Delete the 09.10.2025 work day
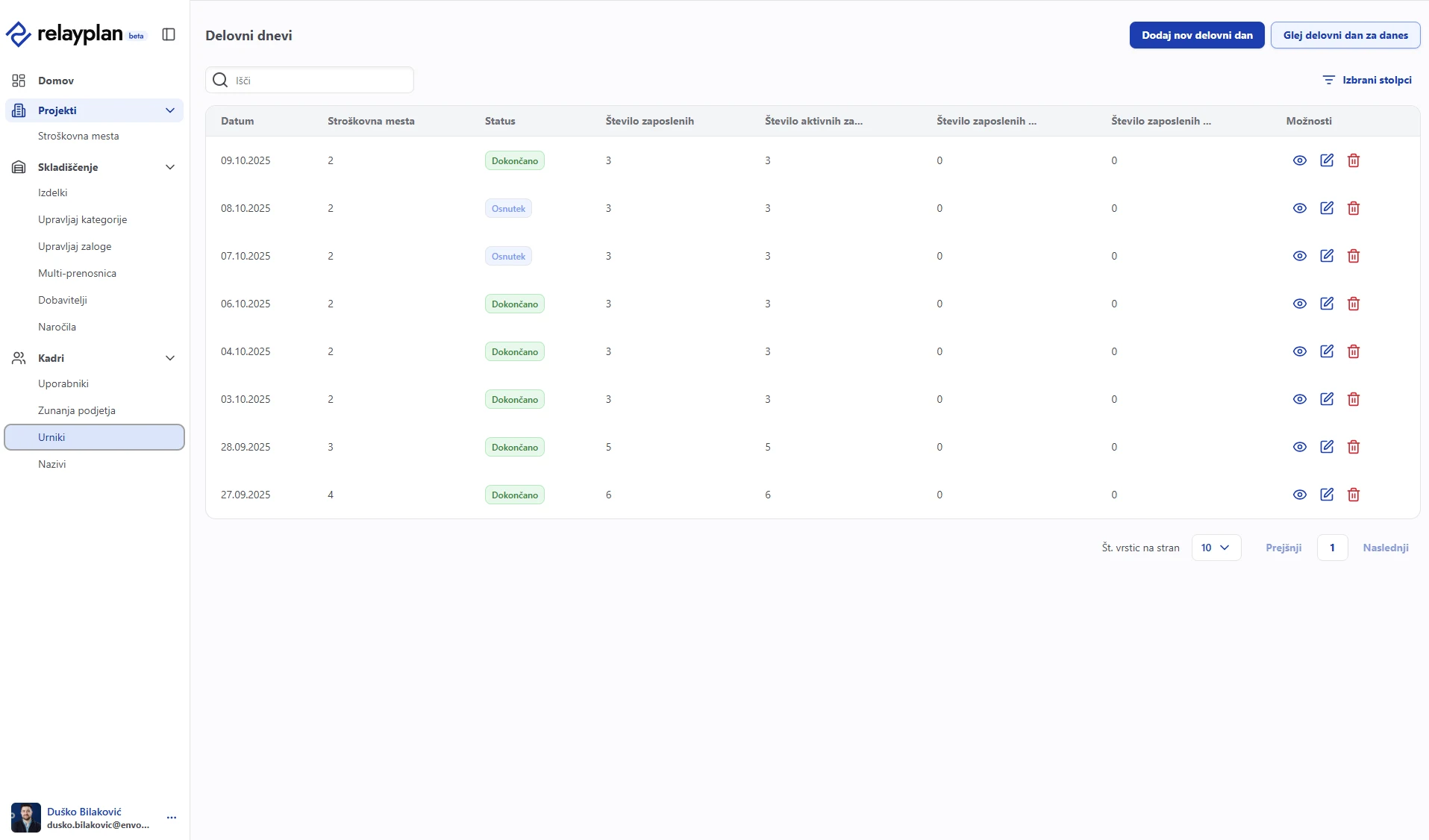Image resolution: width=1429 pixels, height=840 pixels. (1354, 160)
